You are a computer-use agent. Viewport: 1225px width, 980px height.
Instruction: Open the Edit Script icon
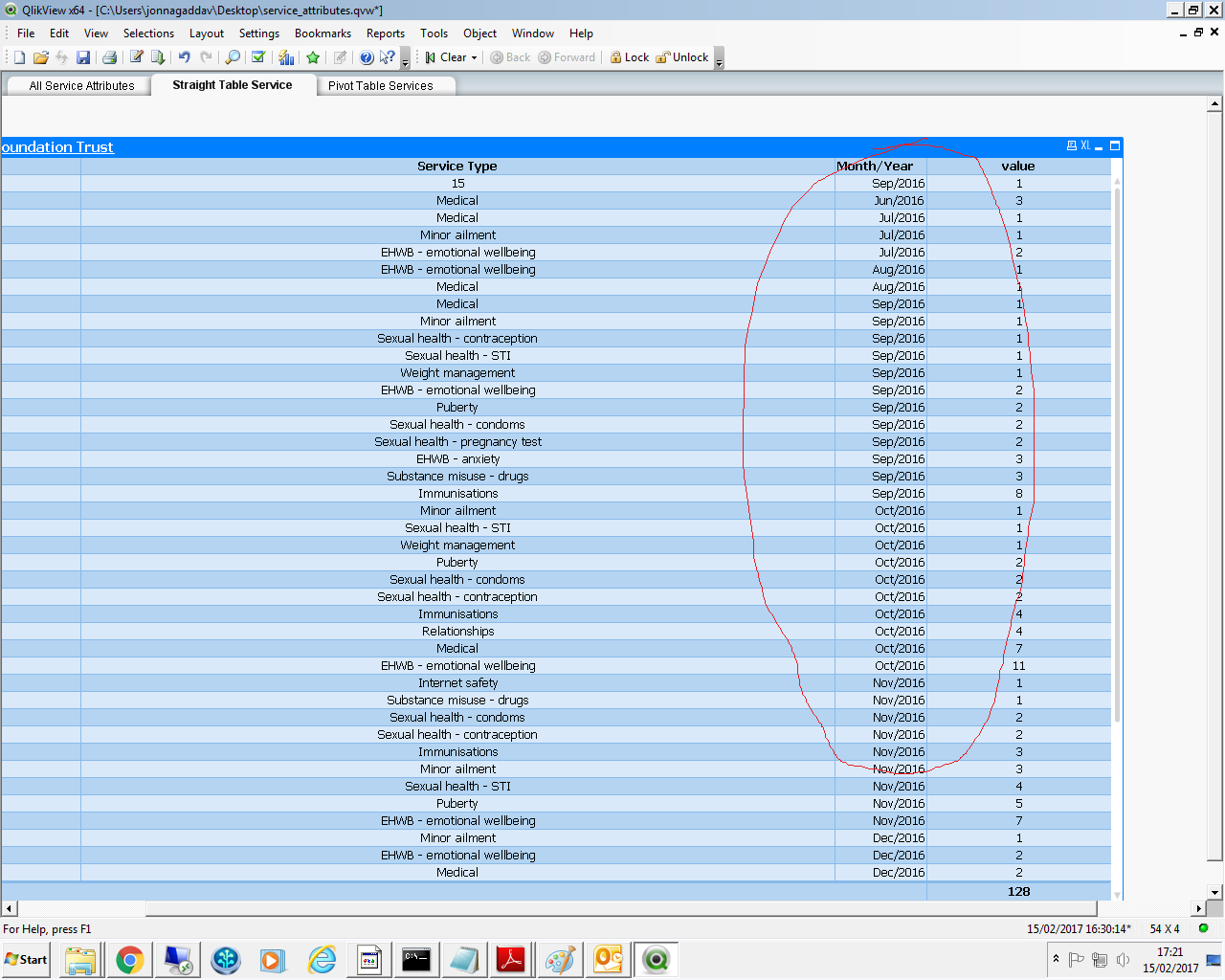(x=137, y=57)
